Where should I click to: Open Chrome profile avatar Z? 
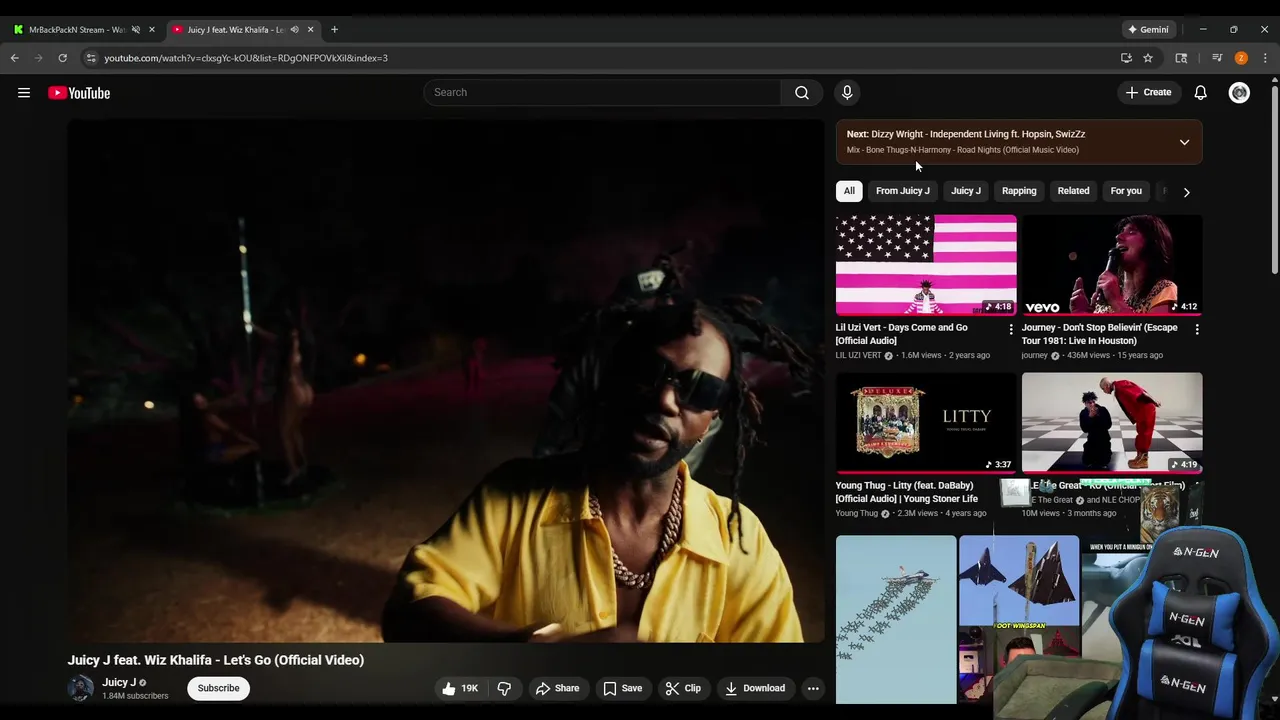(x=1241, y=58)
